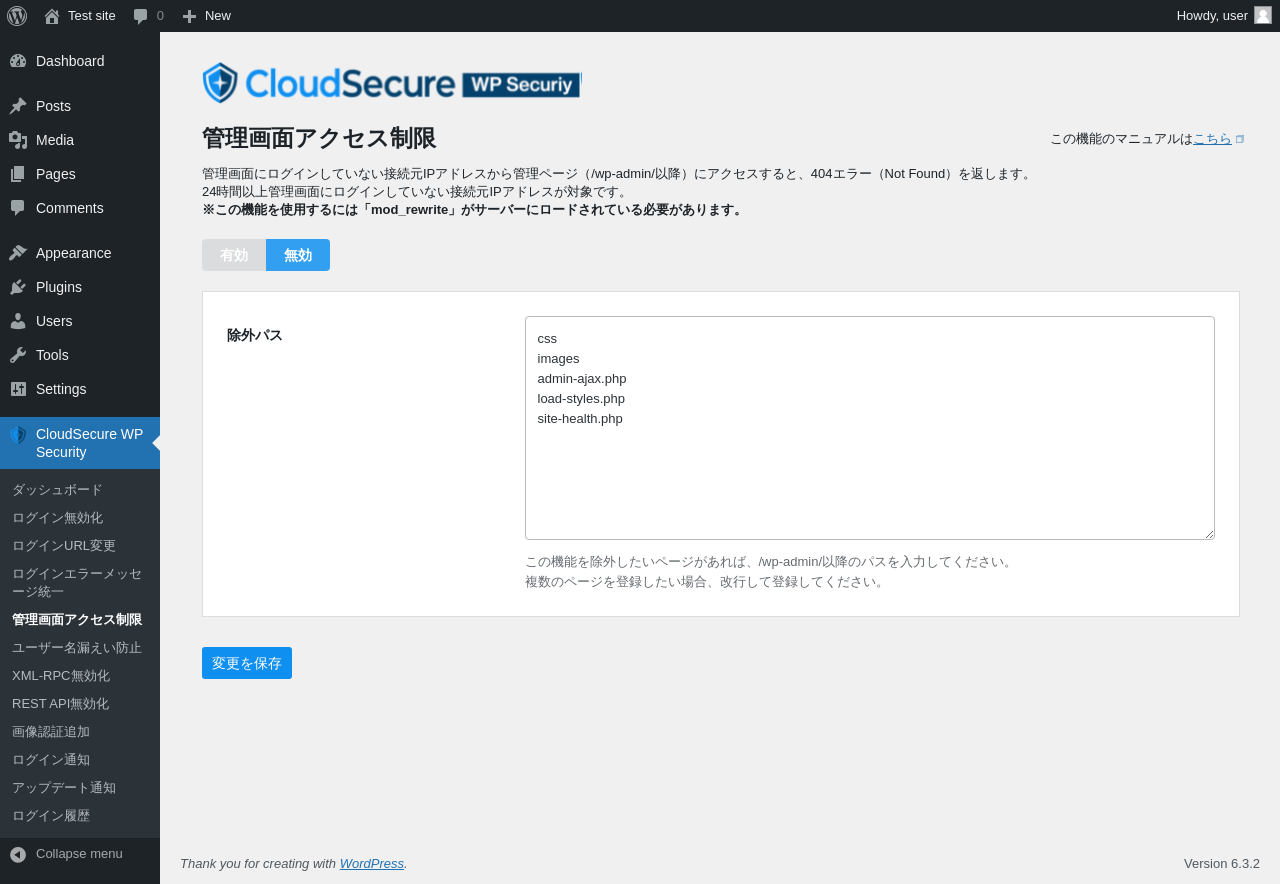Viewport: 1280px width, 884px height.
Task: Click the admin-ajax.php line in textarea
Action: point(582,378)
